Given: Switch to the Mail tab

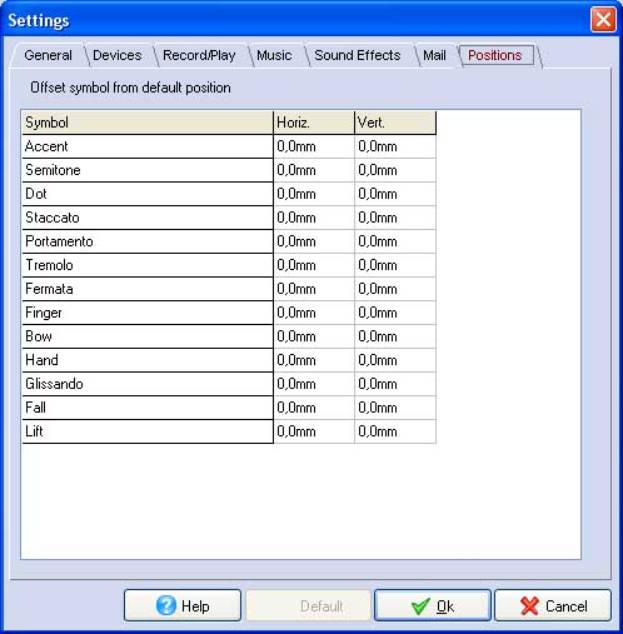Looking at the screenshot, I should pos(435,55).
